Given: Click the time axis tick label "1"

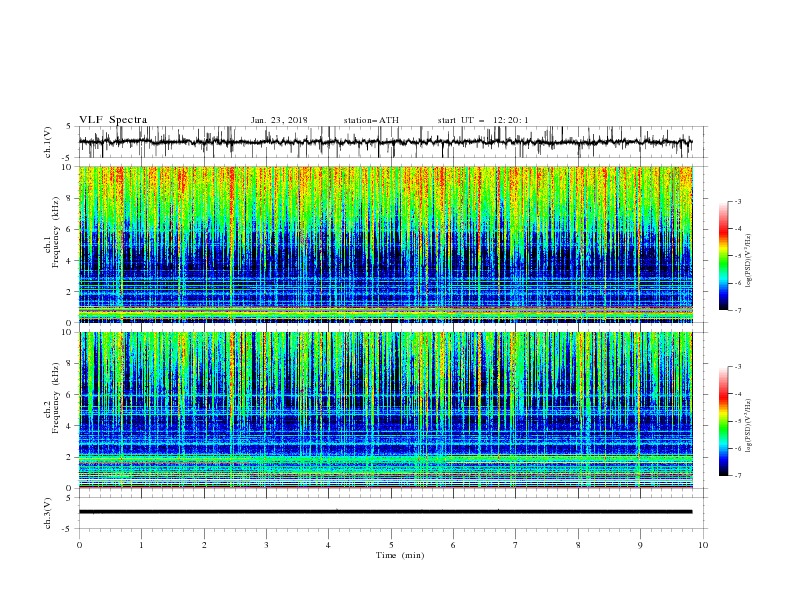Looking at the screenshot, I should point(141,545).
